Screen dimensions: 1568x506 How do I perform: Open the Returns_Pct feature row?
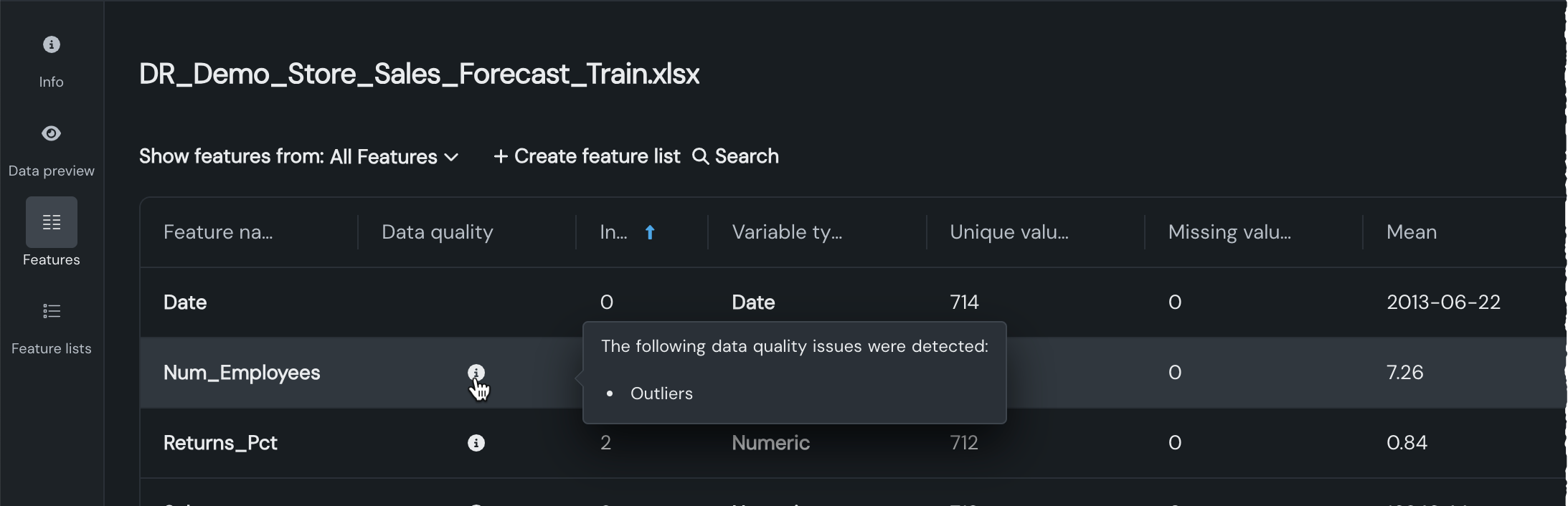(220, 443)
